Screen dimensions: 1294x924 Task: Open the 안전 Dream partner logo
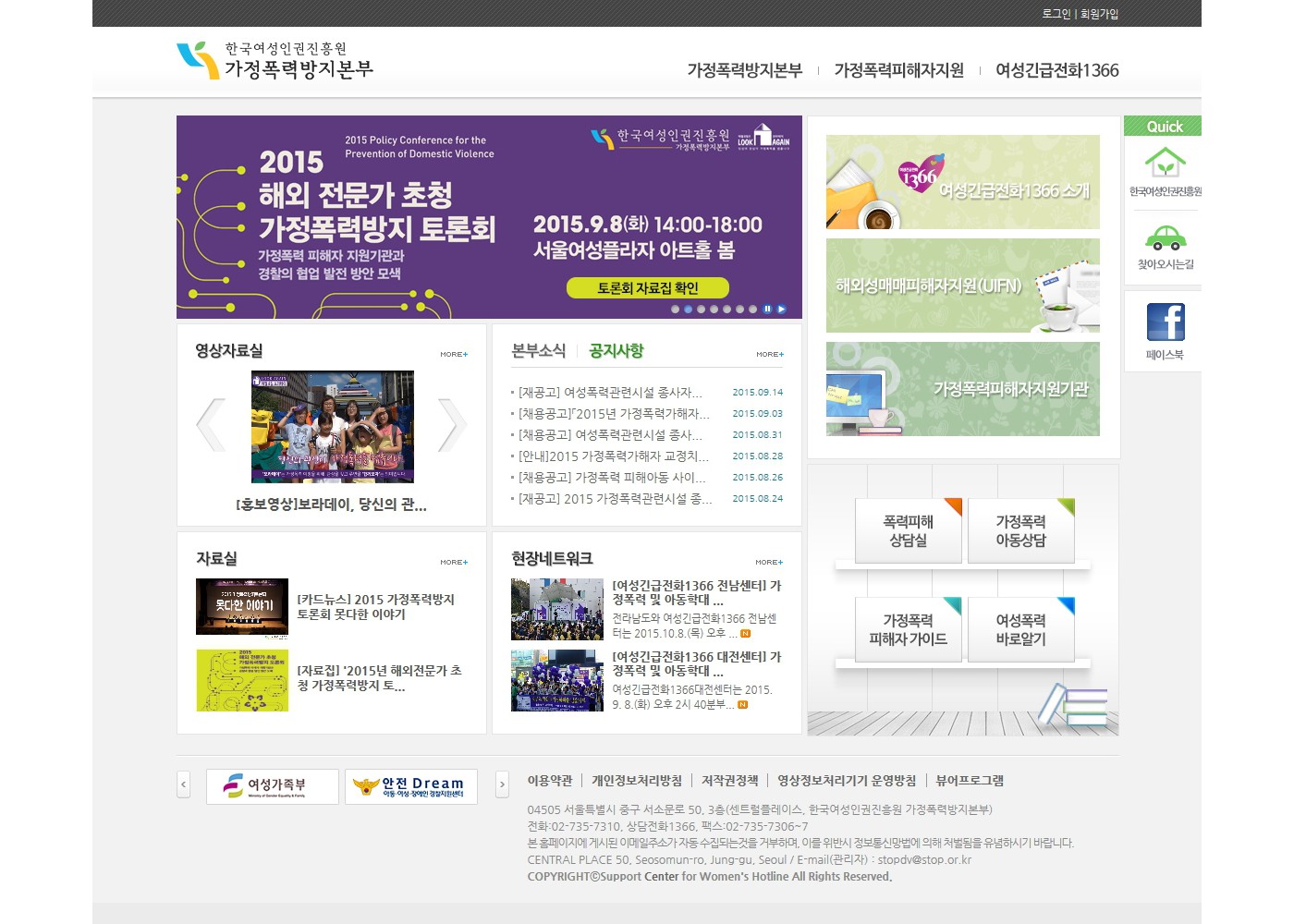click(411, 786)
